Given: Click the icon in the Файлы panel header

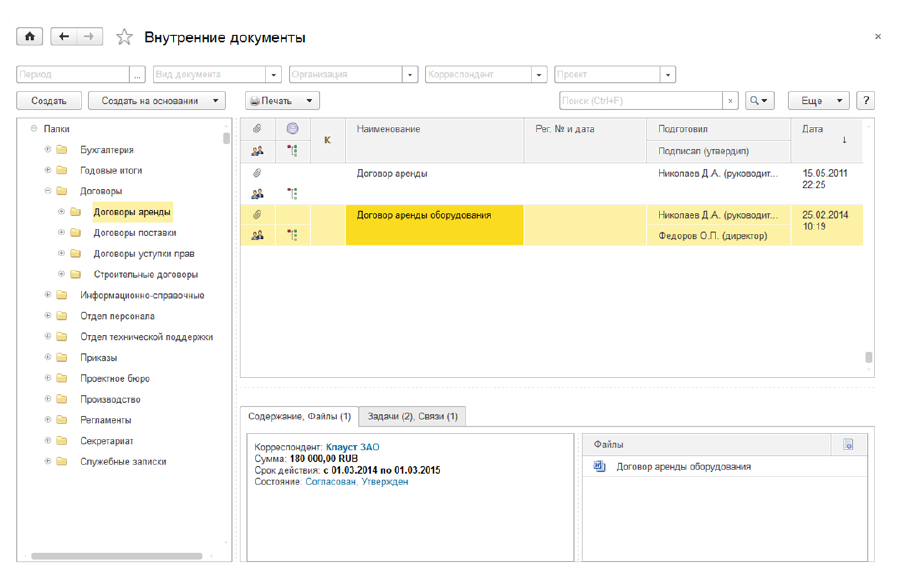Looking at the screenshot, I should pos(848,445).
